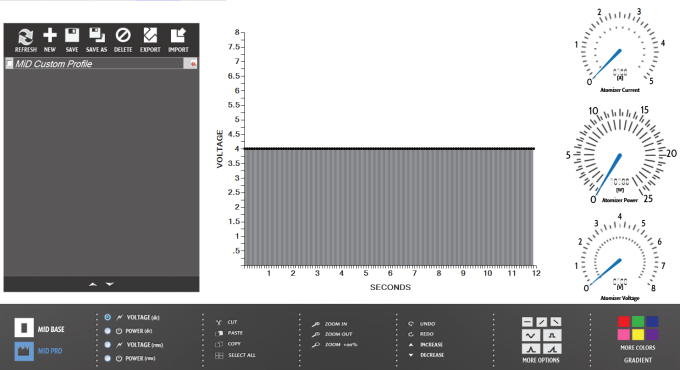680x370 pixels.
Task: Click the up arrow below the profile list
Action: click(93, 284)
